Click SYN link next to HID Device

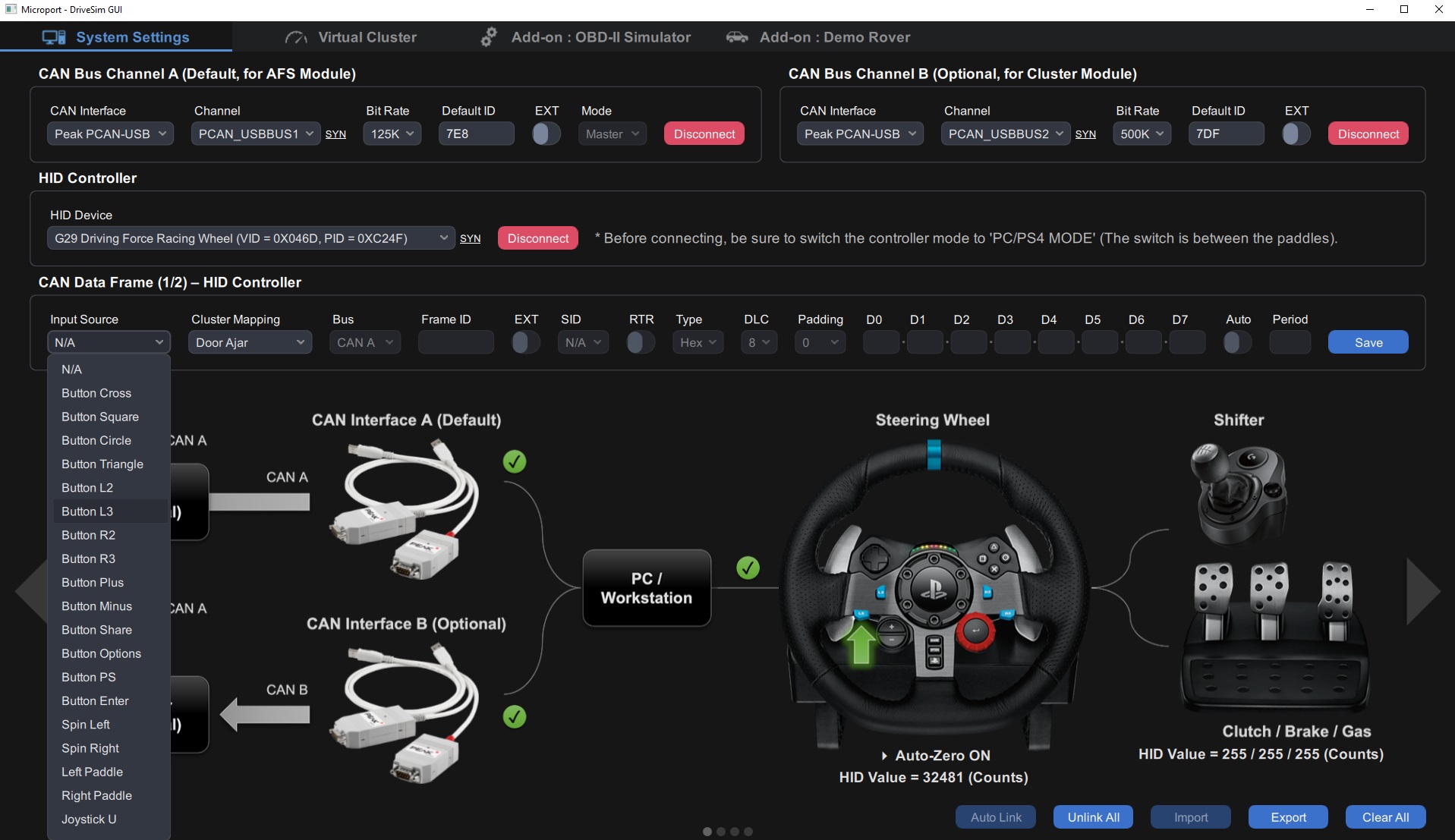click(x=470, y=238)
